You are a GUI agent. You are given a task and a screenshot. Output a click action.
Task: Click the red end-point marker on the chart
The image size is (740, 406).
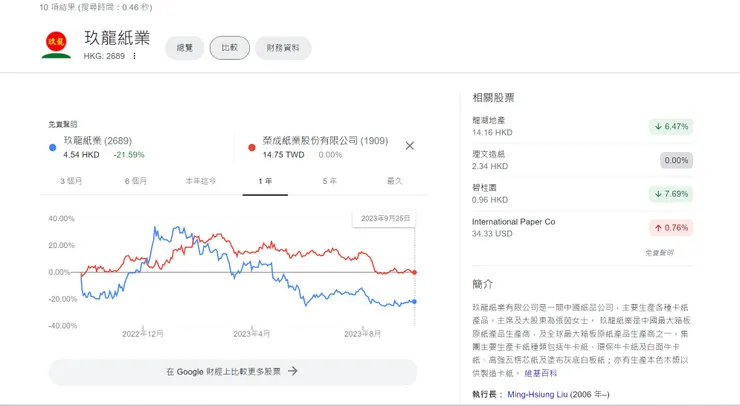click(414, 272)
